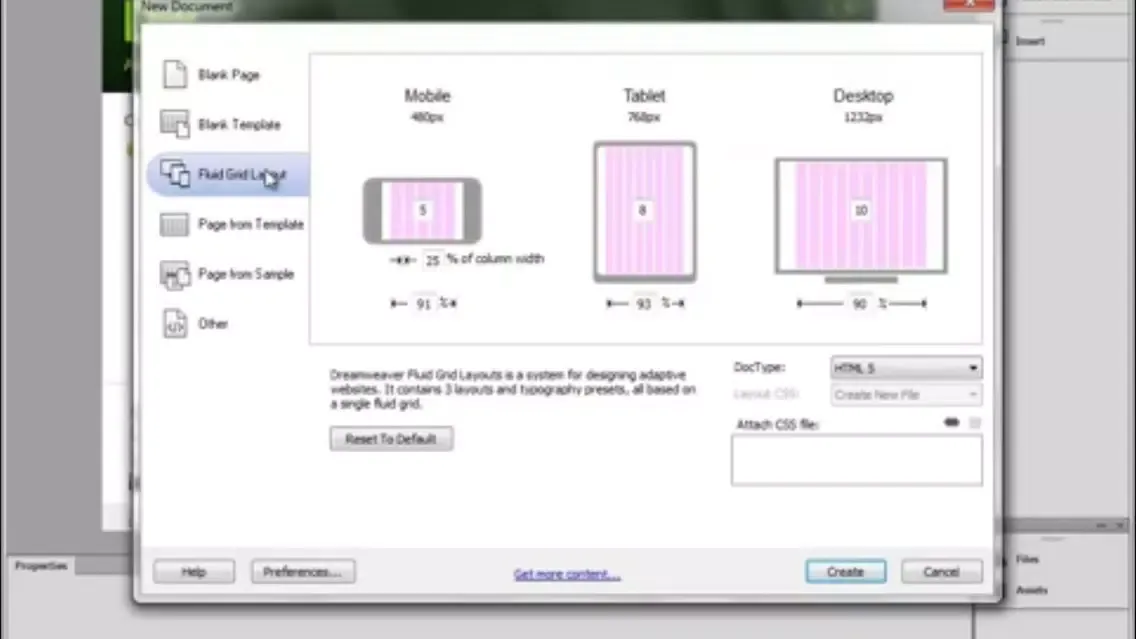Open the Properties panel tab in Dreamweaver
1136x639 pixels.
41,566
